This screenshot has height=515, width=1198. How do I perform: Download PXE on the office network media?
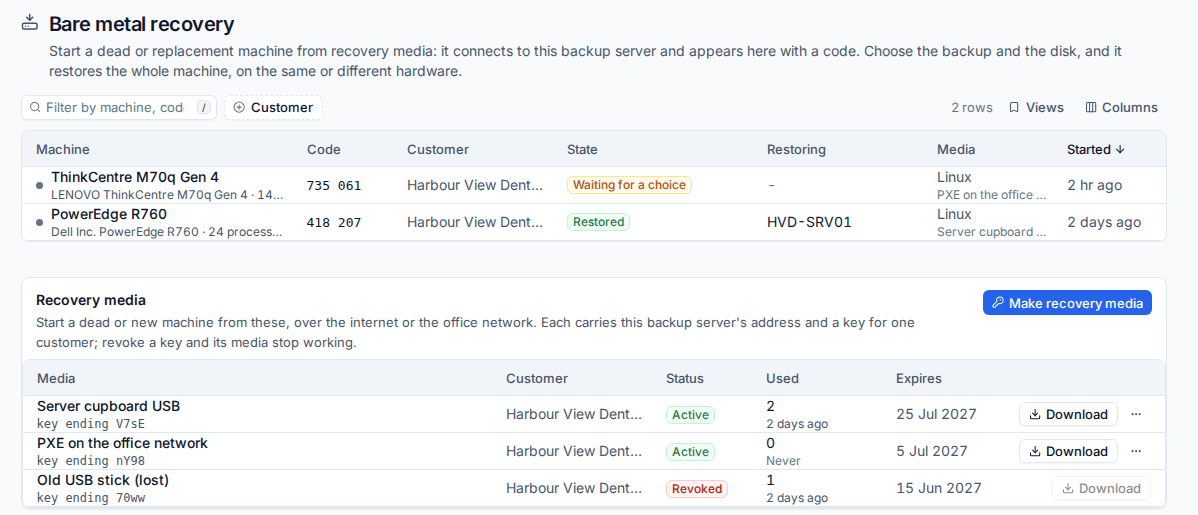pyautogui.click(x=1068, y=452)
